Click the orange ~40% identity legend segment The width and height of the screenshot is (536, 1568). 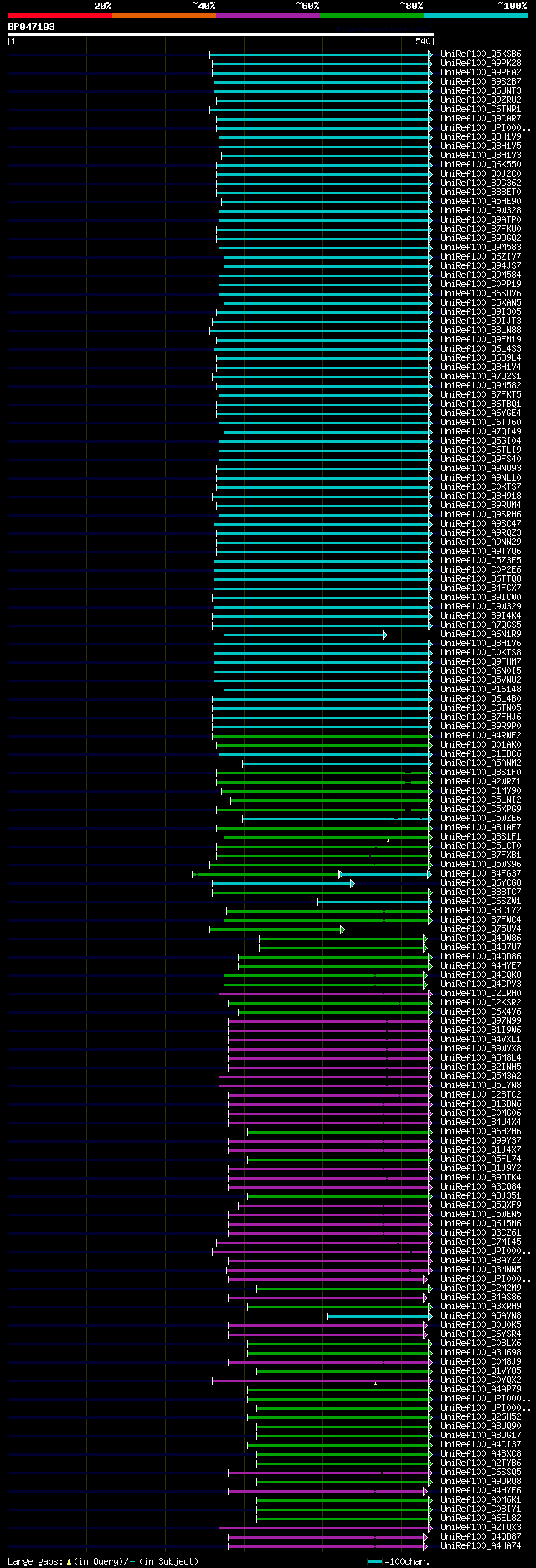pos(163,14)
